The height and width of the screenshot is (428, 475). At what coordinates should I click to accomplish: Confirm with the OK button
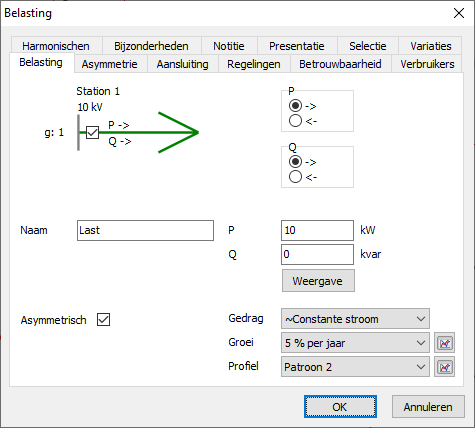click(340, 407)
